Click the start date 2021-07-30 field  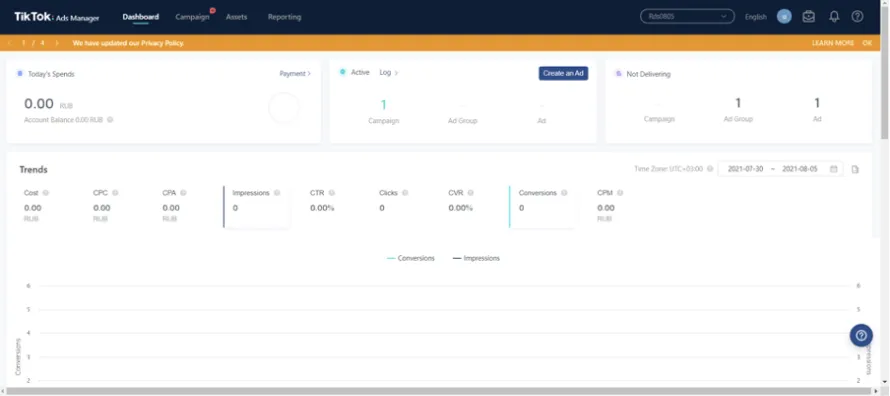tap(745, 169)
